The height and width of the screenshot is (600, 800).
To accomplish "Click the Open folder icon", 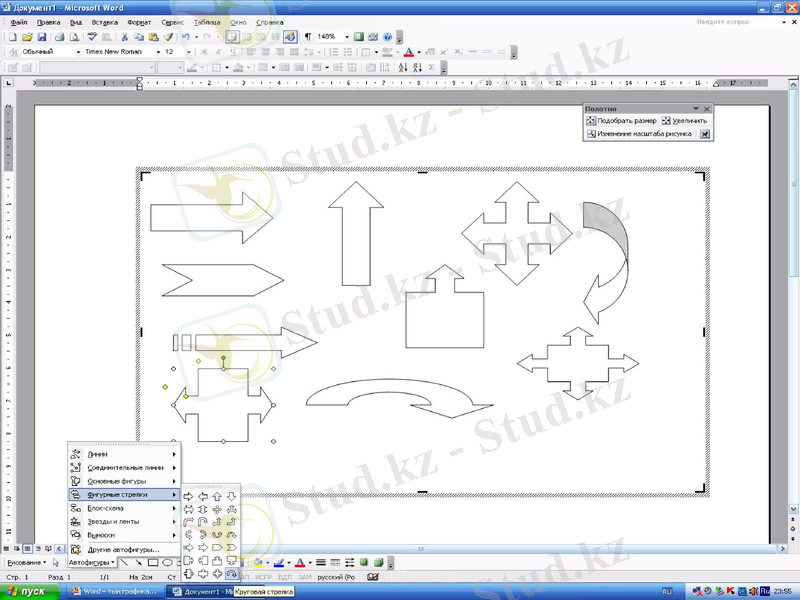I will tap(26, 37).
